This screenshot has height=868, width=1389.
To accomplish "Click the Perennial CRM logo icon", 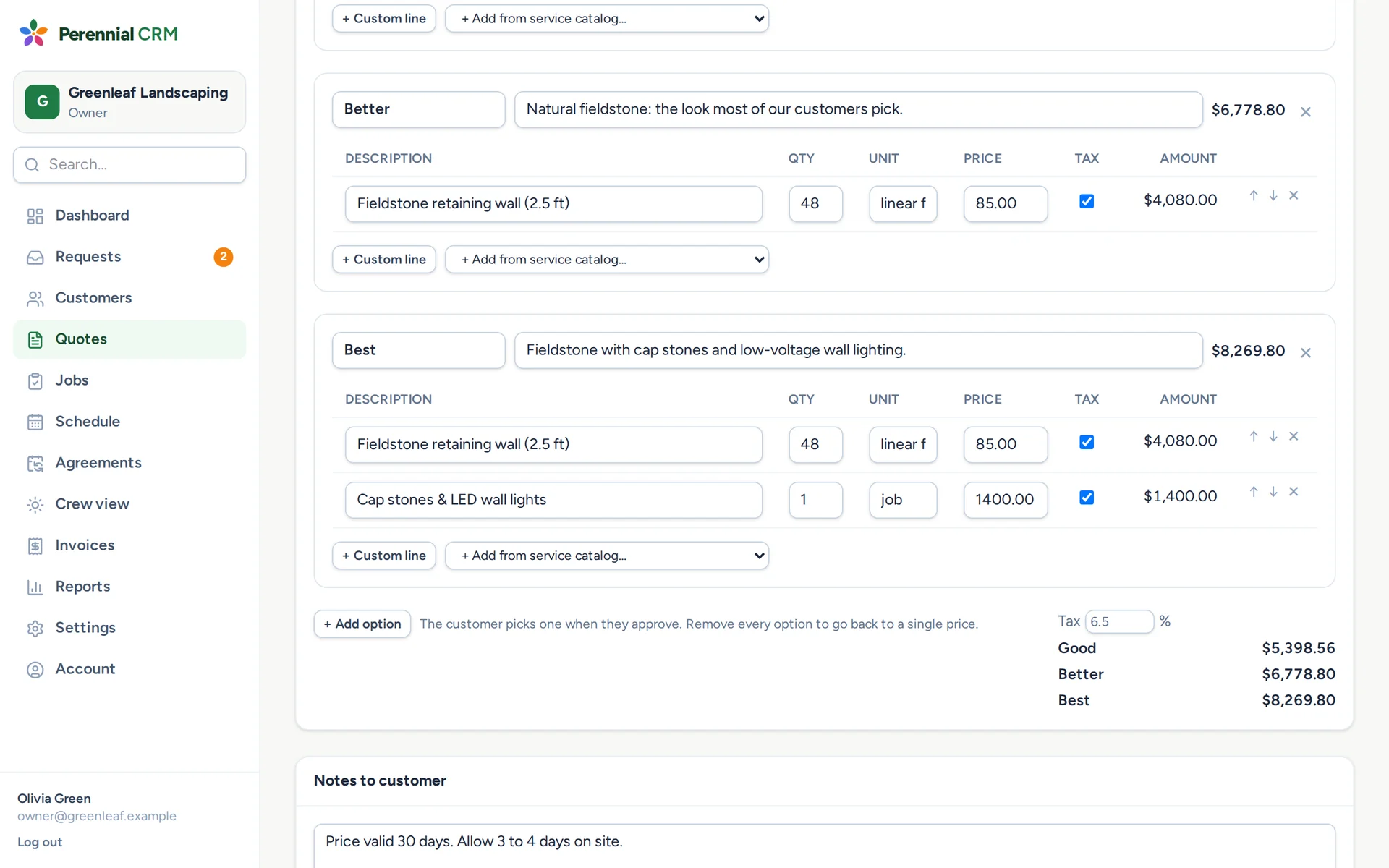I will coord(33,33).
